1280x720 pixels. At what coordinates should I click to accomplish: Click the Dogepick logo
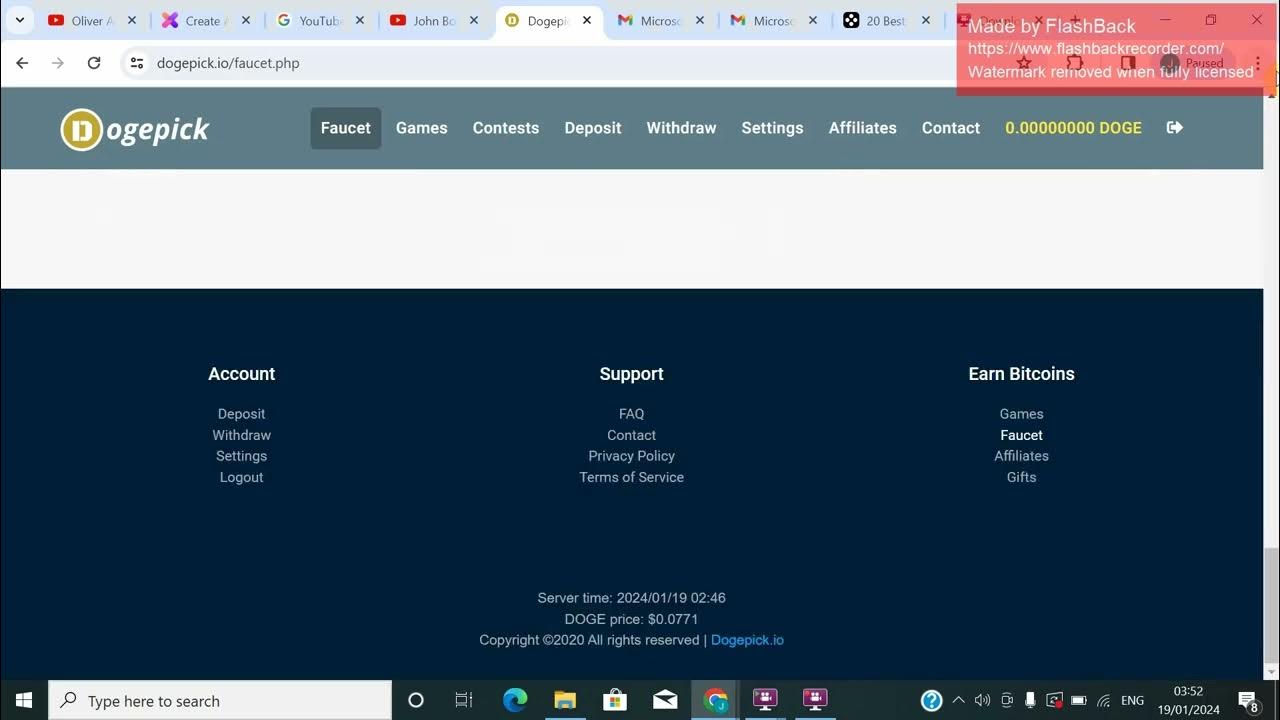click(135, 130)
